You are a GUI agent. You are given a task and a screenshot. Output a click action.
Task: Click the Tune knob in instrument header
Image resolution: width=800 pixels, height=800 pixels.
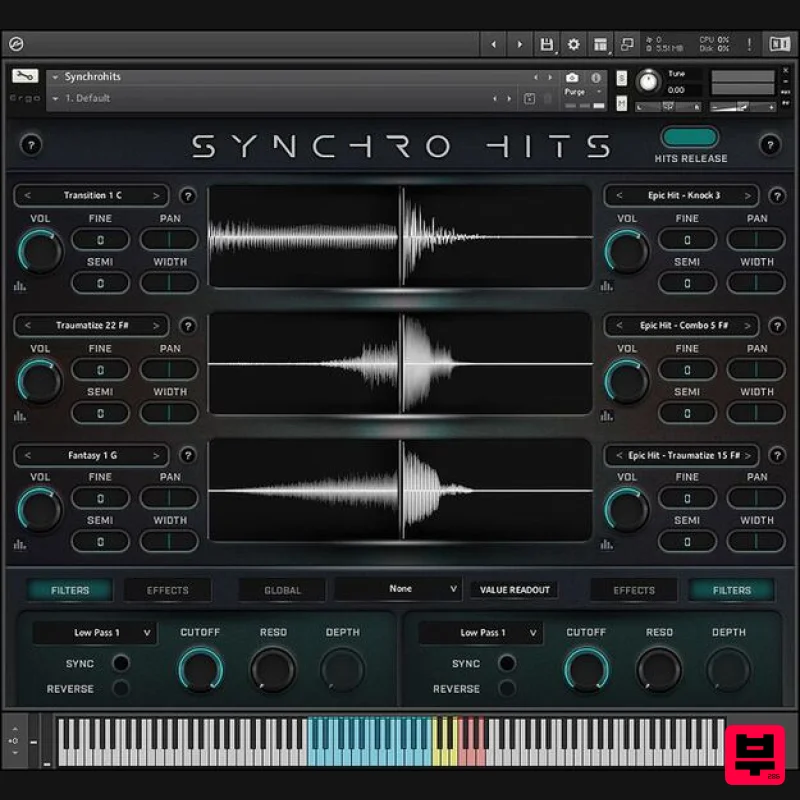[648, 82]
